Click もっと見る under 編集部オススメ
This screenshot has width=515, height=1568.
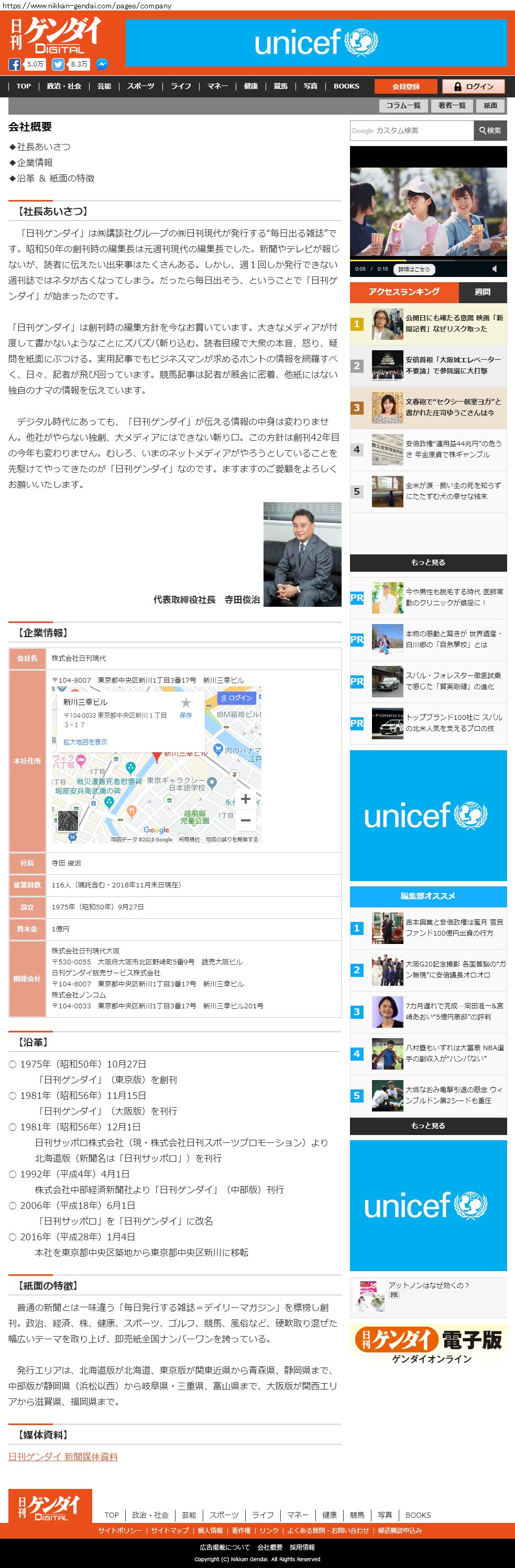429,1126
